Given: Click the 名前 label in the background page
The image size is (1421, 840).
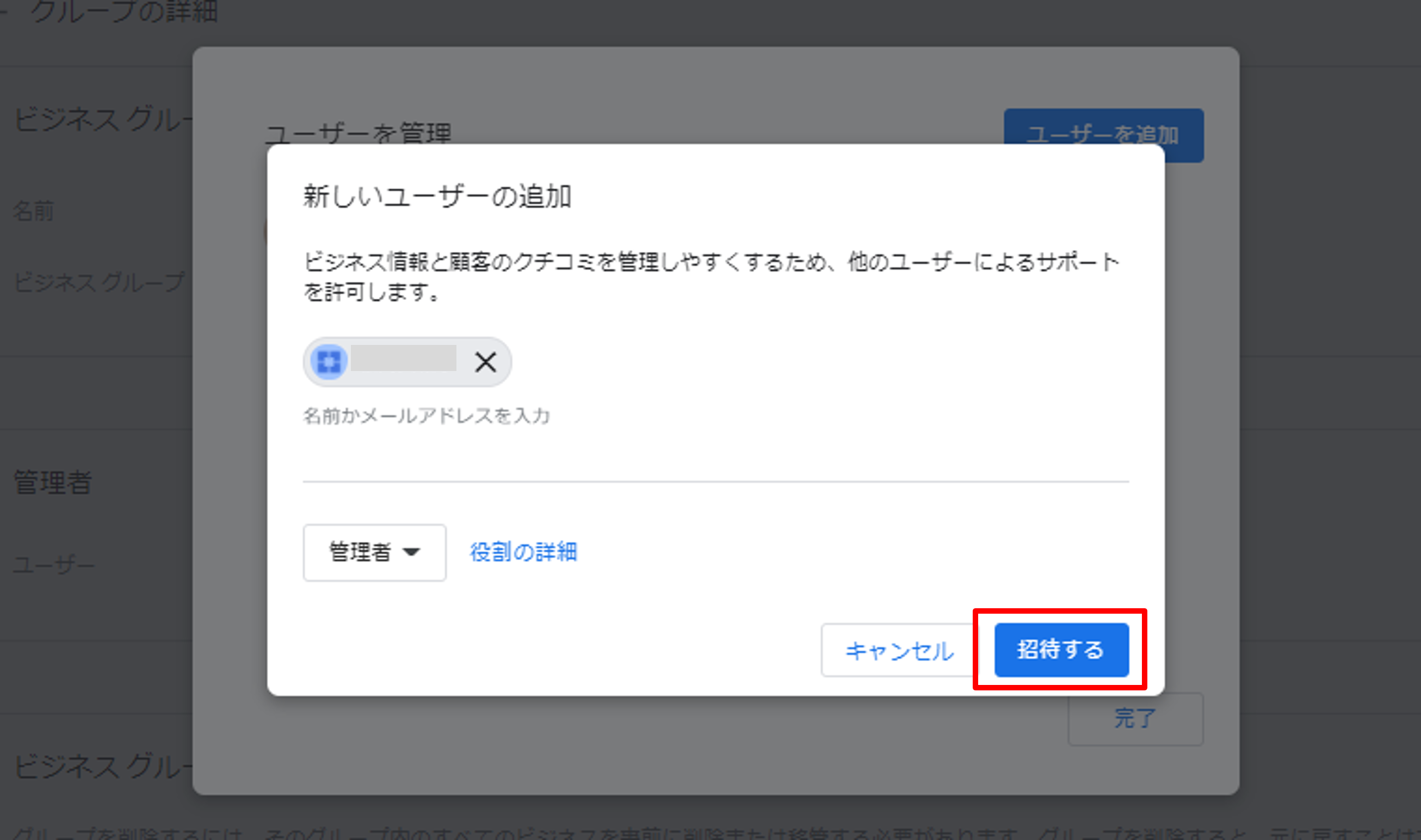Looking at the screenshot, I should tap(33, 211).
